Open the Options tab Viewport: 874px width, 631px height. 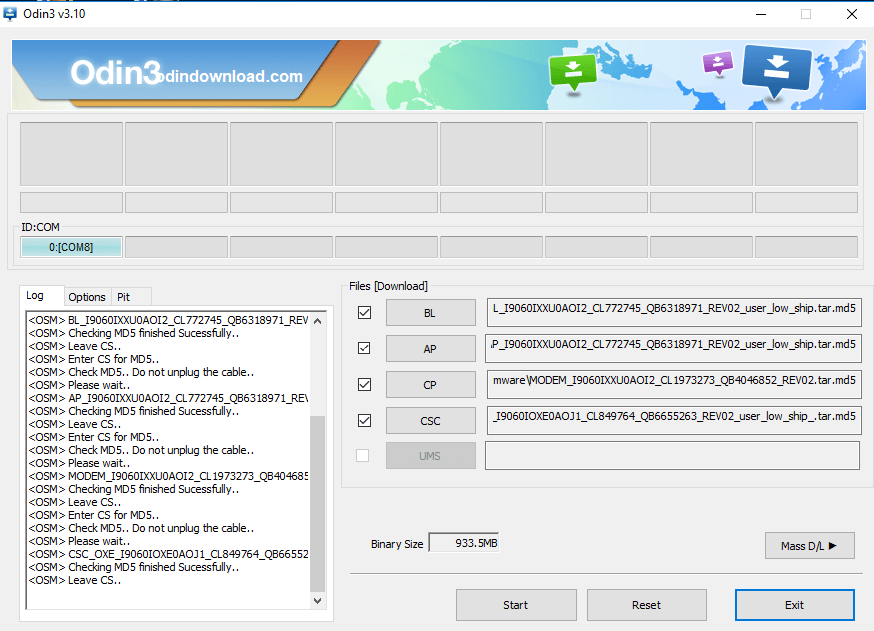(87, 297)
